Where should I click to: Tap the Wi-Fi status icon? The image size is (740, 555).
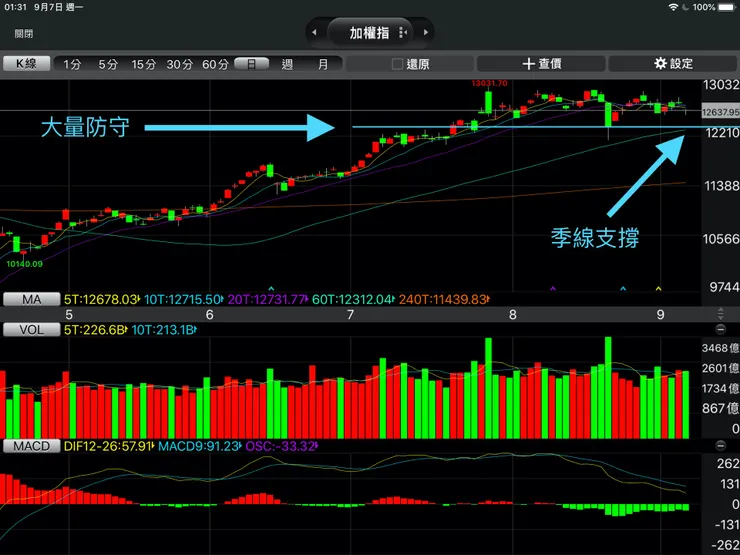click(673, 7)
